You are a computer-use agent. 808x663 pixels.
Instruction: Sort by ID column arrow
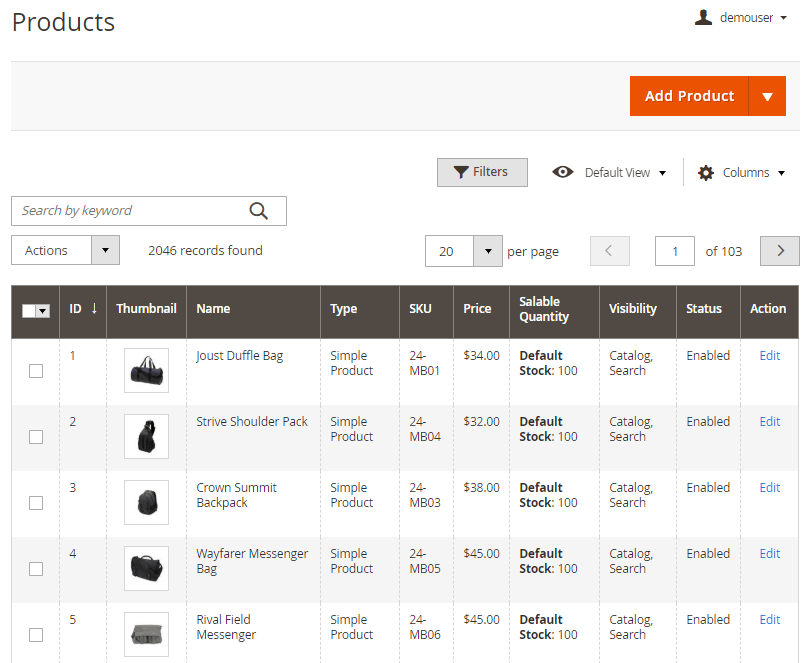pos(94,308)
